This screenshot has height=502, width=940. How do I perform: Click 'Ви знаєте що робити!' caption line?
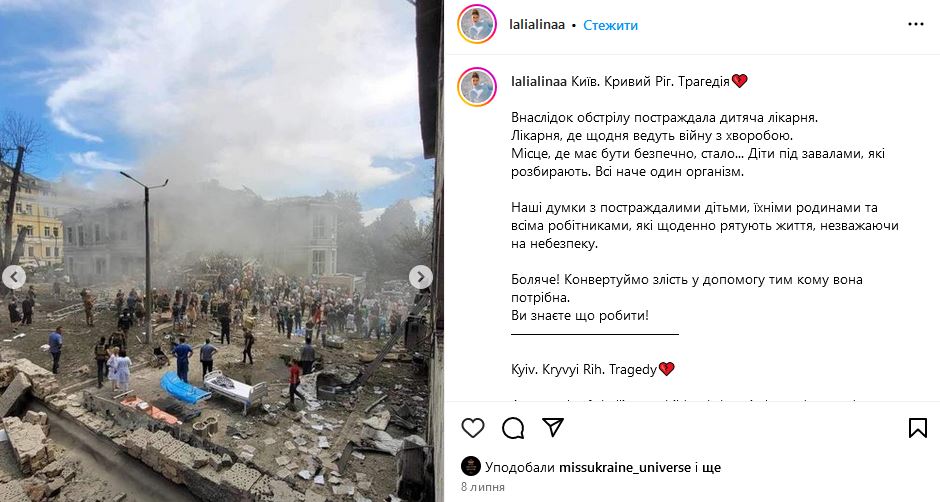pos(580,315)
